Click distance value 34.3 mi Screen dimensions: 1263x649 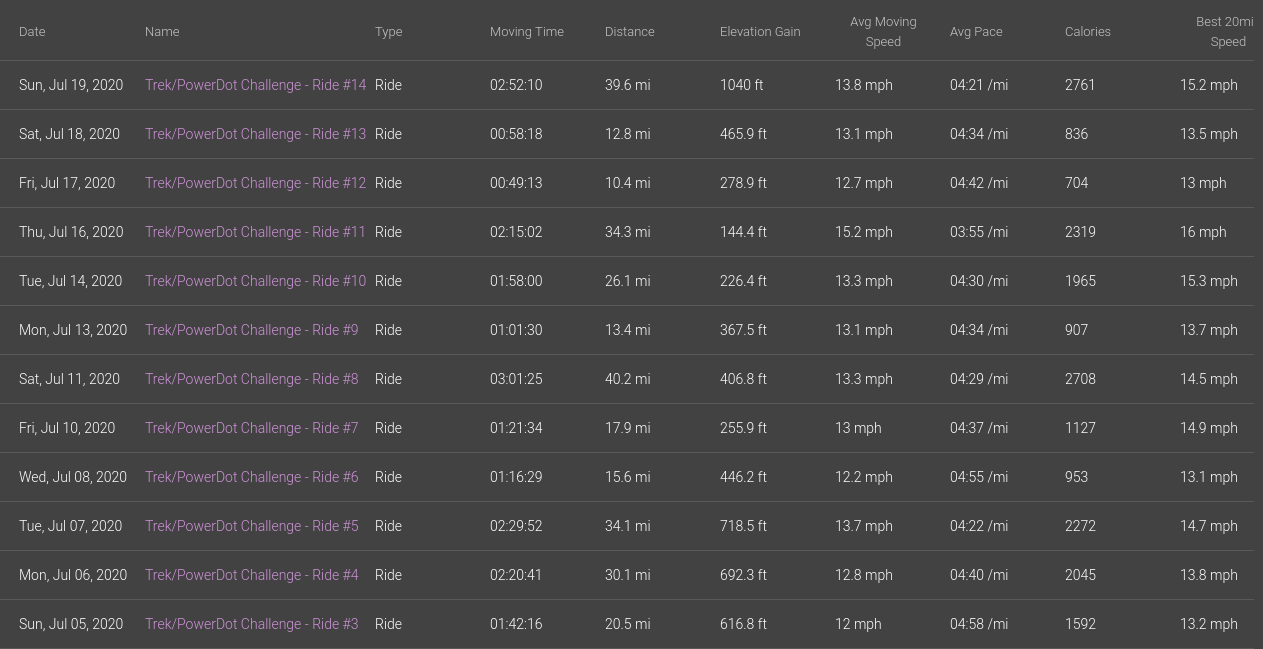[627, 232]
